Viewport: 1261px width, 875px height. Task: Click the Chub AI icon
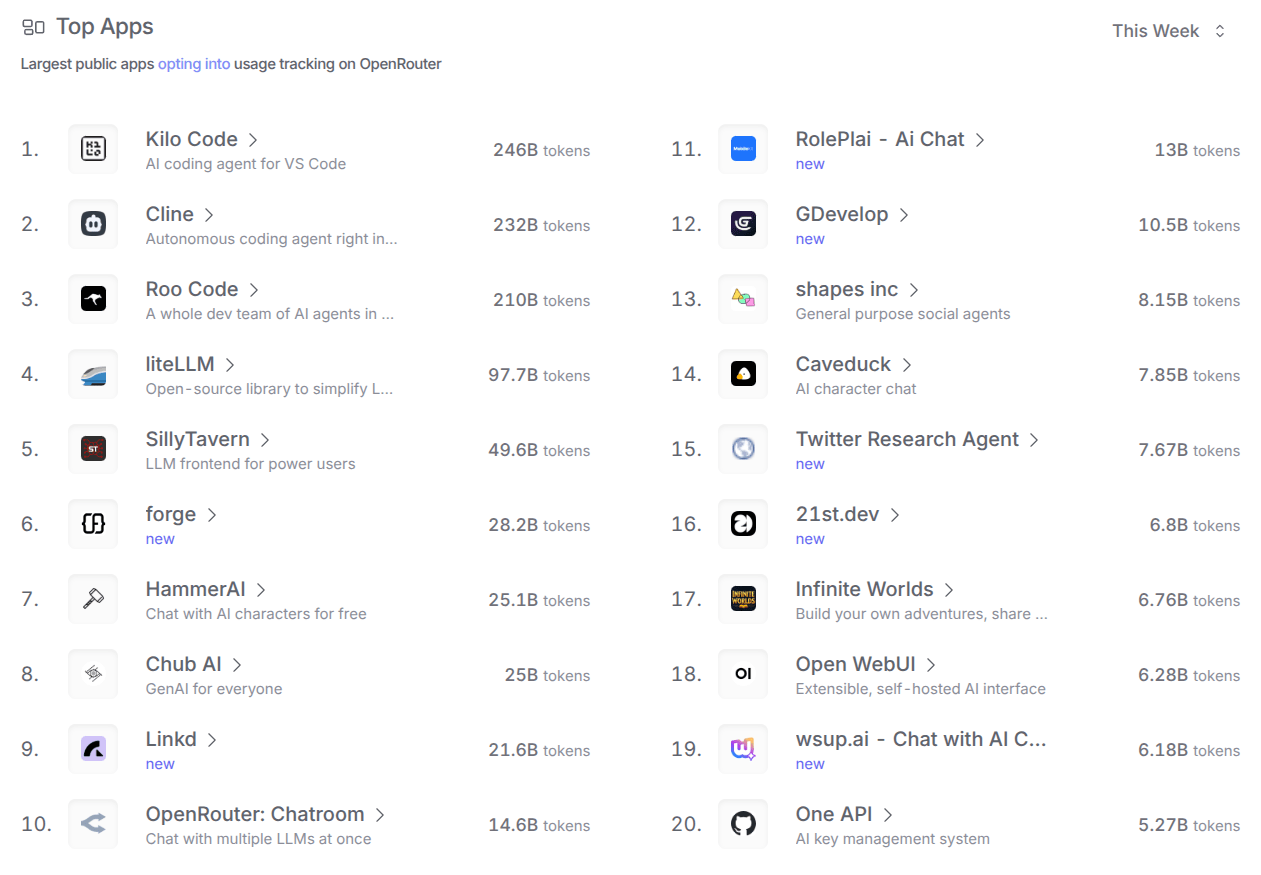tap(93, 674)
